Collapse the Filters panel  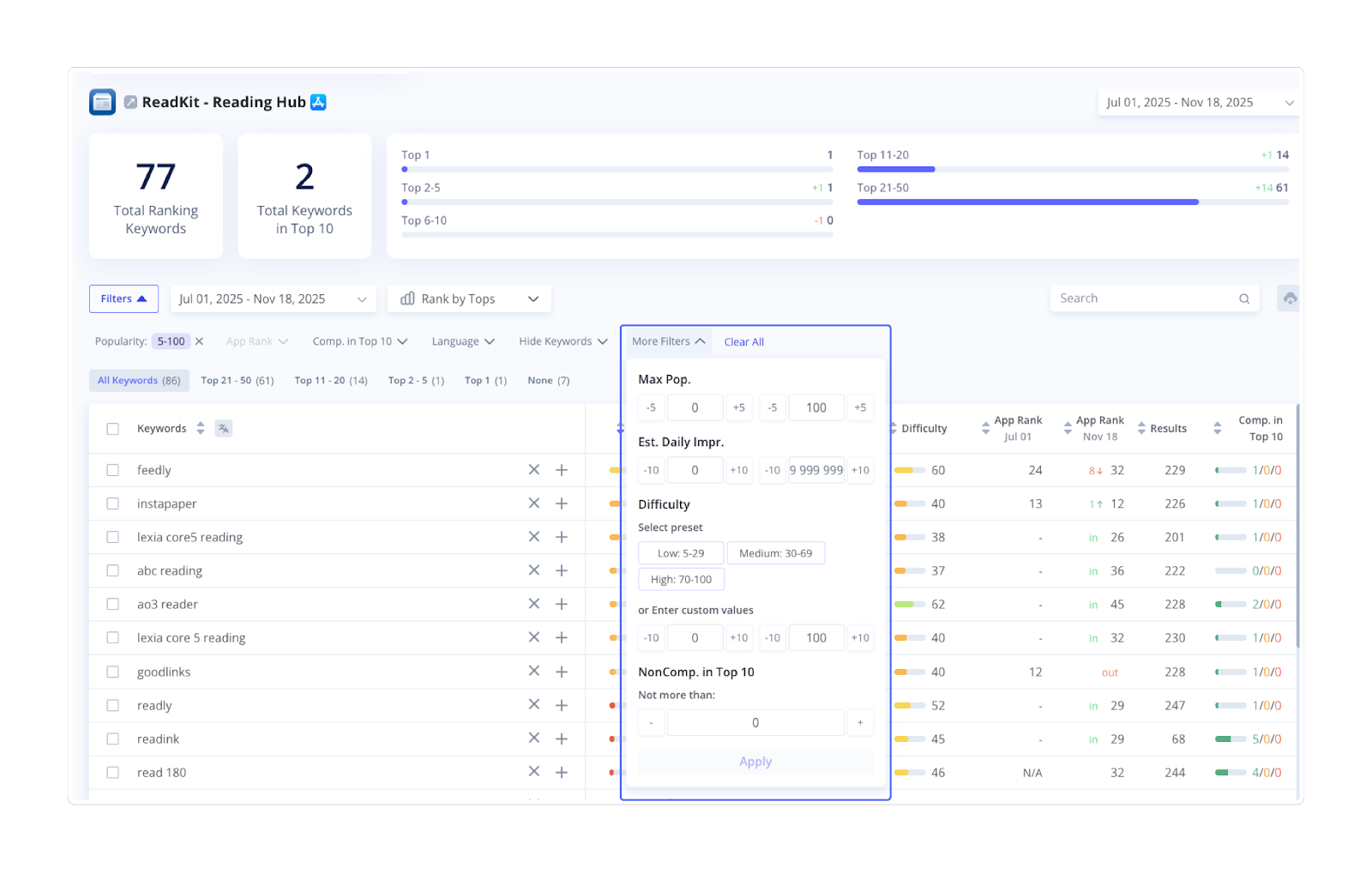click(123, 298)
